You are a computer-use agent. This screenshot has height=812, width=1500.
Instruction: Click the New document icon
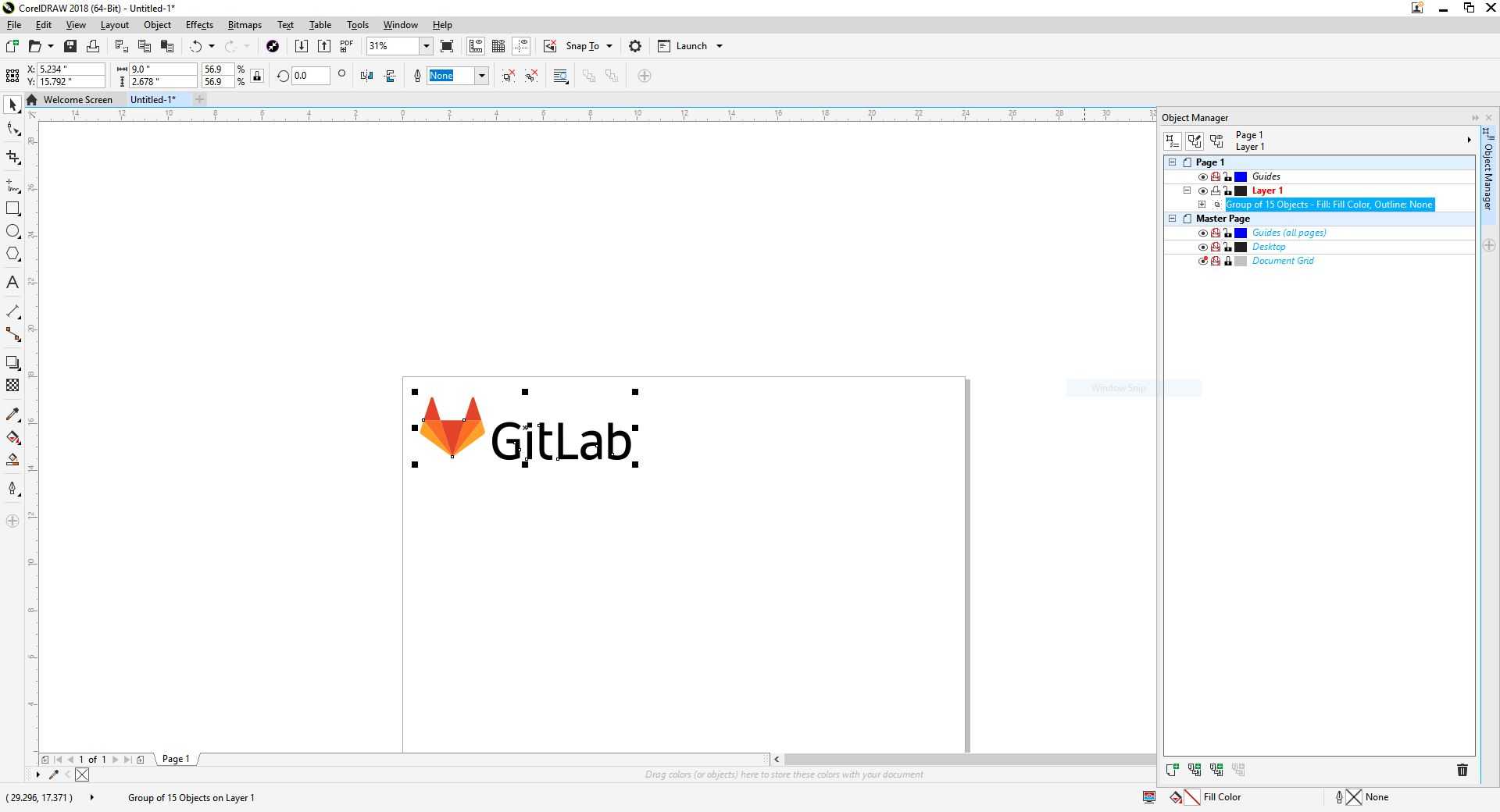click(12, 46)
